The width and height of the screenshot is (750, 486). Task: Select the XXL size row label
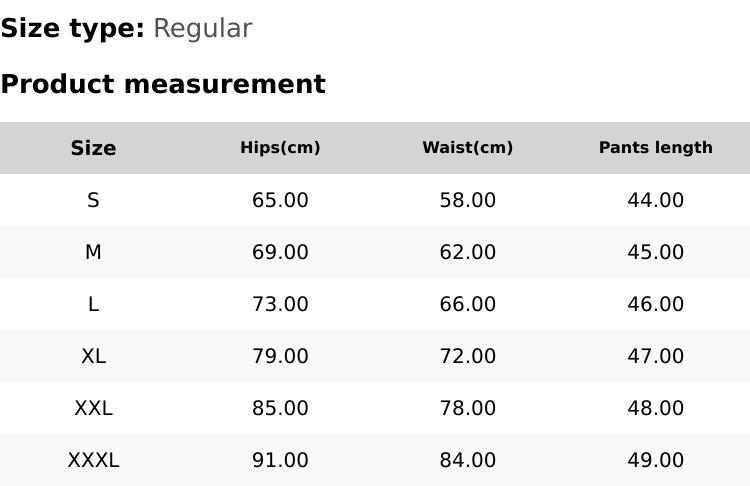click(93, 408)
